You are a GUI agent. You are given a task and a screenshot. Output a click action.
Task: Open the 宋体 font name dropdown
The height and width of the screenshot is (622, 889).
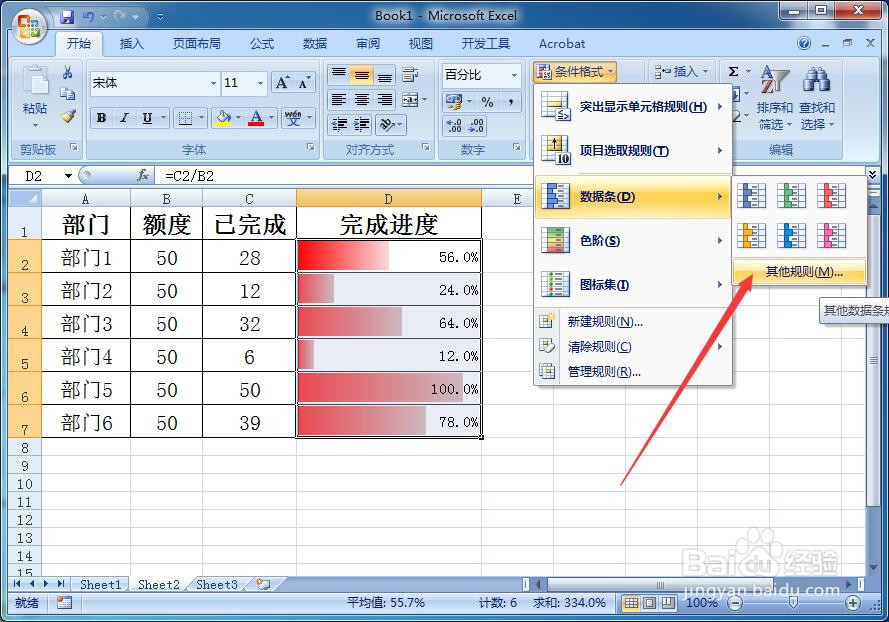pyautogui.click(x=211, y=82)
